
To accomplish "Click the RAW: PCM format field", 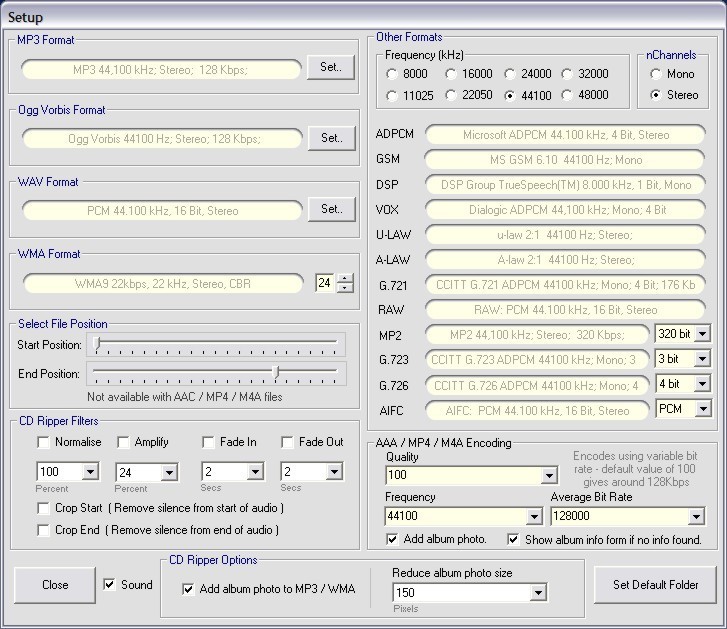I will coord(566,310).
